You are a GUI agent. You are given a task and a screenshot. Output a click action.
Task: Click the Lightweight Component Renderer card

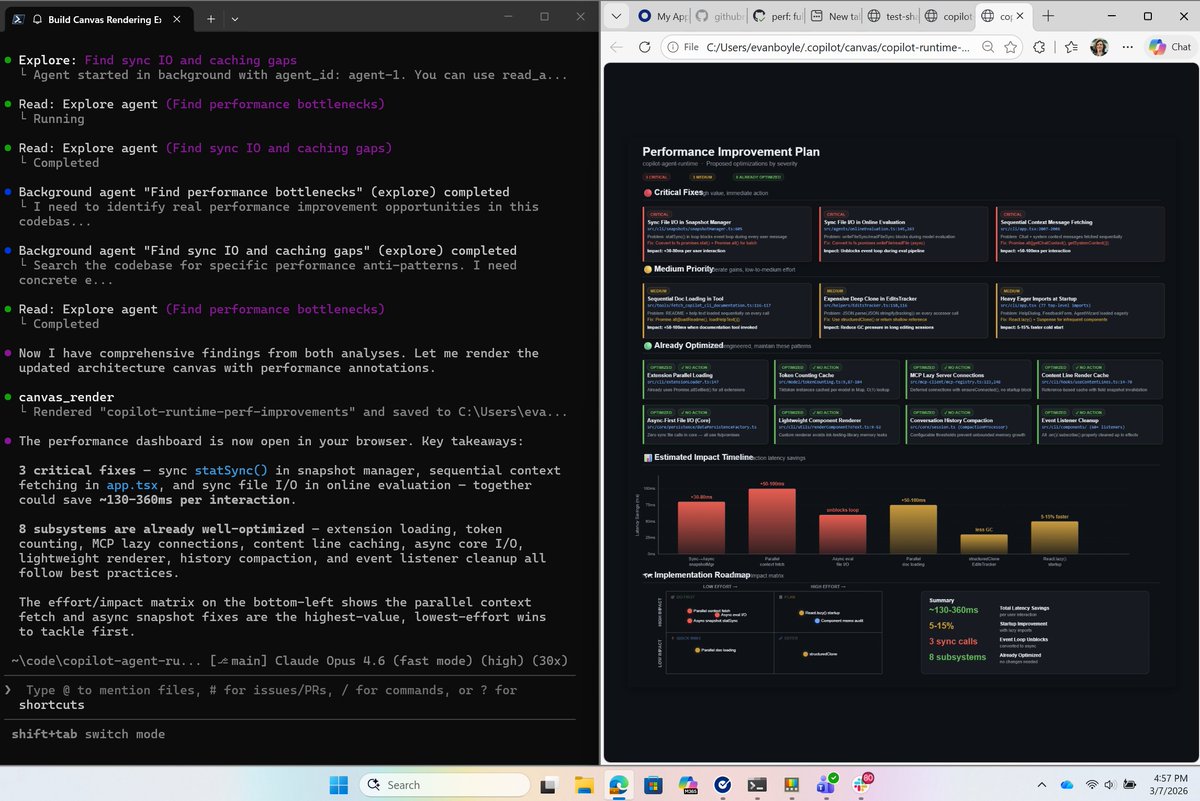[837, 423]
